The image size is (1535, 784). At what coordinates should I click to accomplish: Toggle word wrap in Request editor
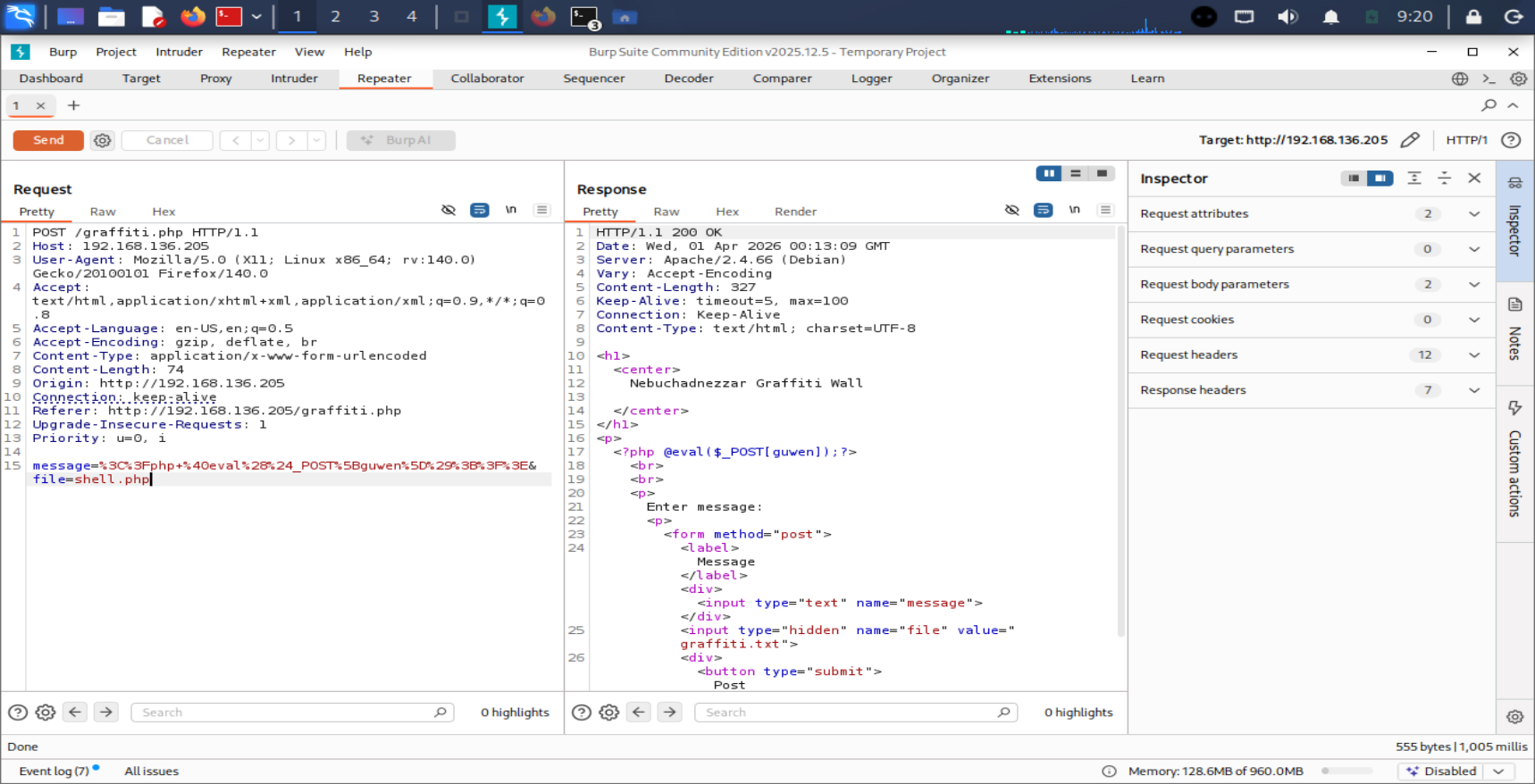(x=480, y=210)
